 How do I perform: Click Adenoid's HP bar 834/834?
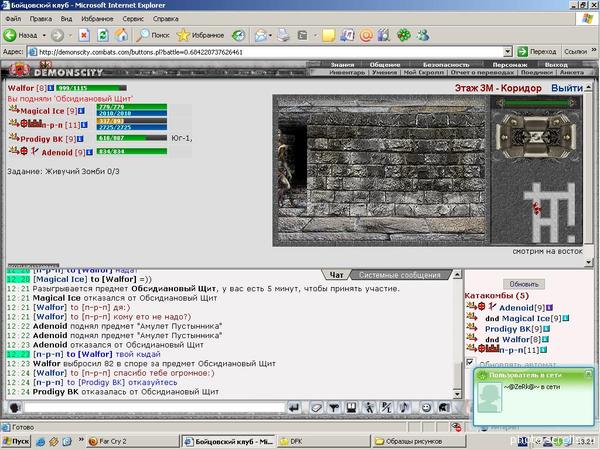point(132,152)
